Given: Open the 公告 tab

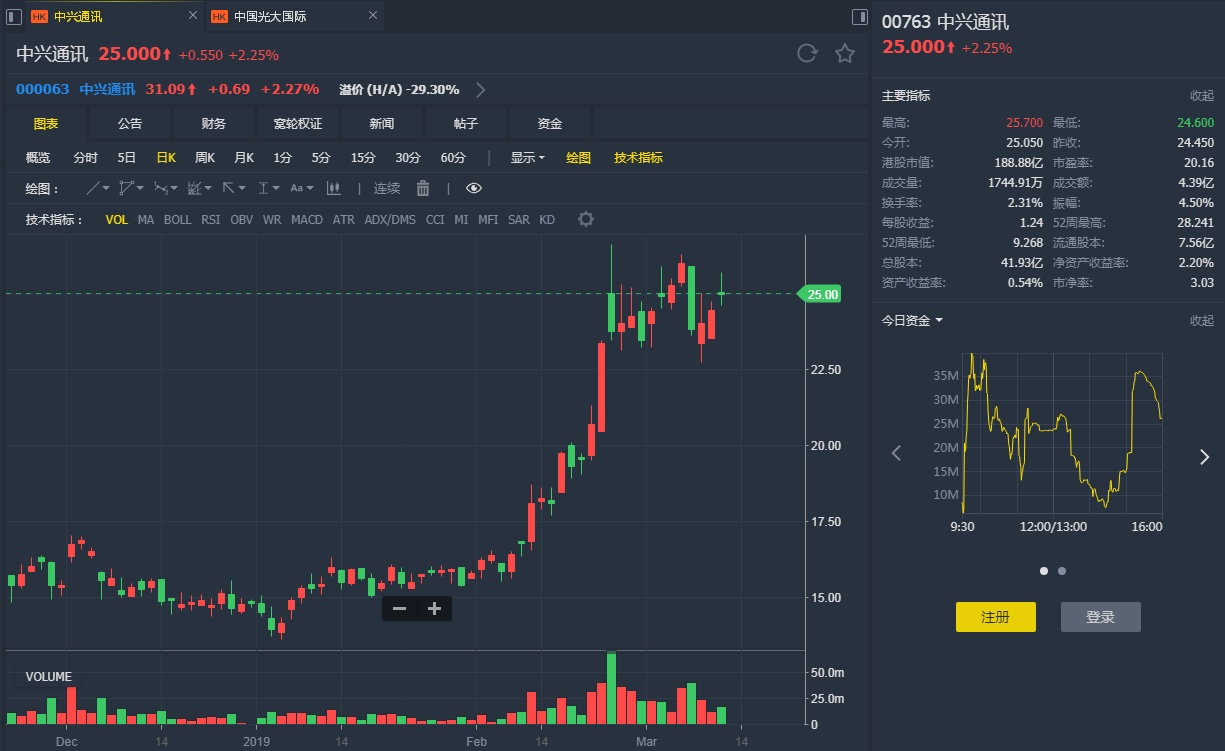Looking at the screenshot, I should click(x=130, y=124).
